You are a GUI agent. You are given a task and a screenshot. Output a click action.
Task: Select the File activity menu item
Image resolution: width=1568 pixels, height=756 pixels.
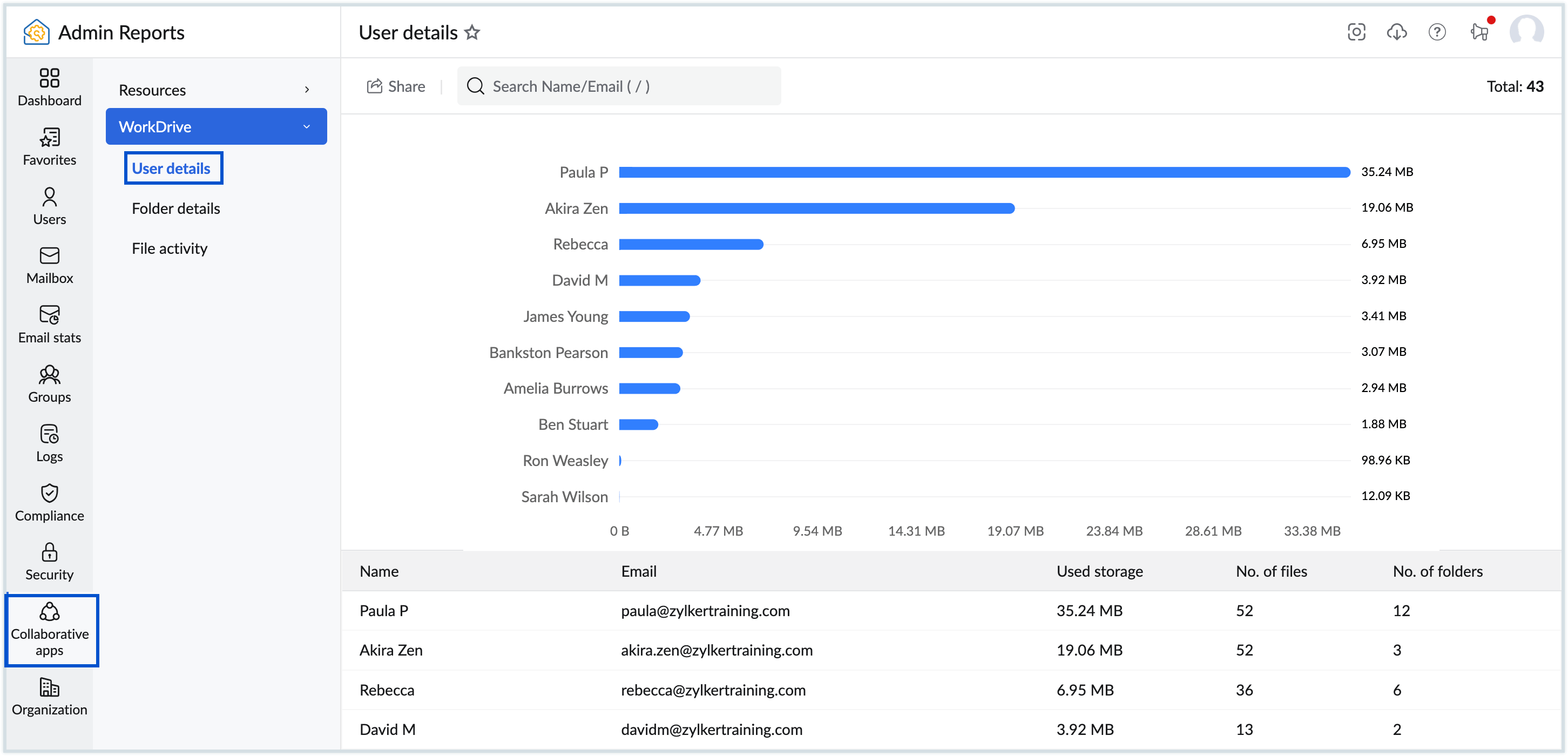pos(170,248)
